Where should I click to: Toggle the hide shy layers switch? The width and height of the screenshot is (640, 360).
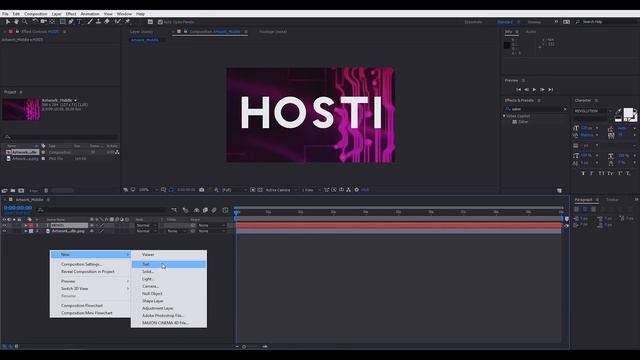tap(196, 210)
